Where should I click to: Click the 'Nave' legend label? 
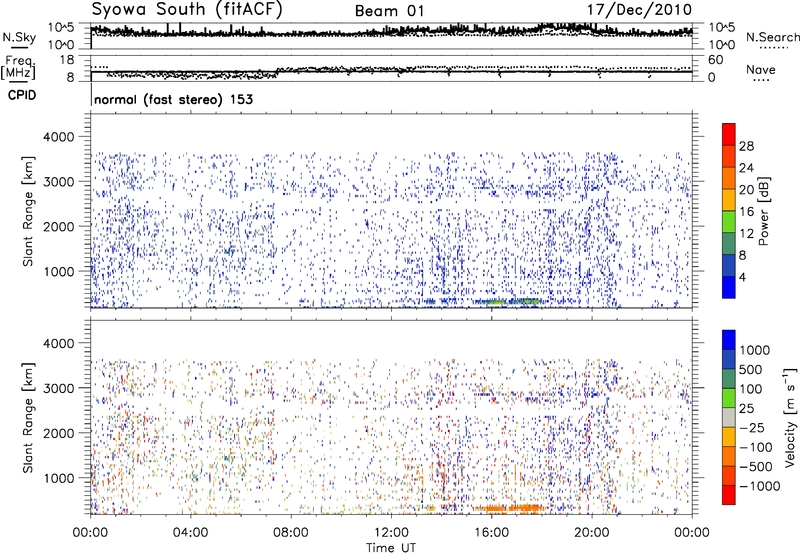pyautogui.click(x=761, y=69)
